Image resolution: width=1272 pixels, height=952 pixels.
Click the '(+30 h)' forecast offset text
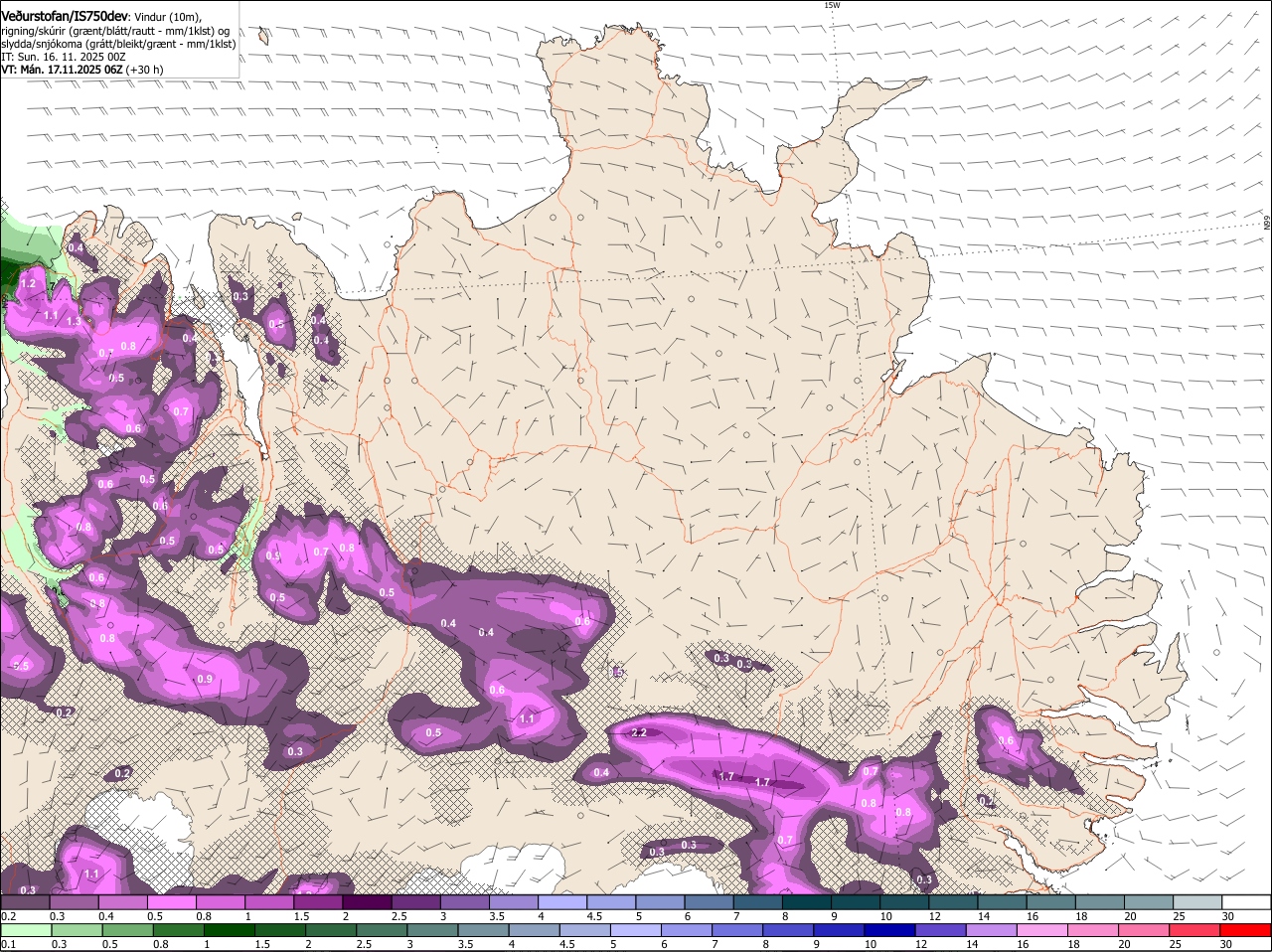pyautogui.click(x=145, y=70)
